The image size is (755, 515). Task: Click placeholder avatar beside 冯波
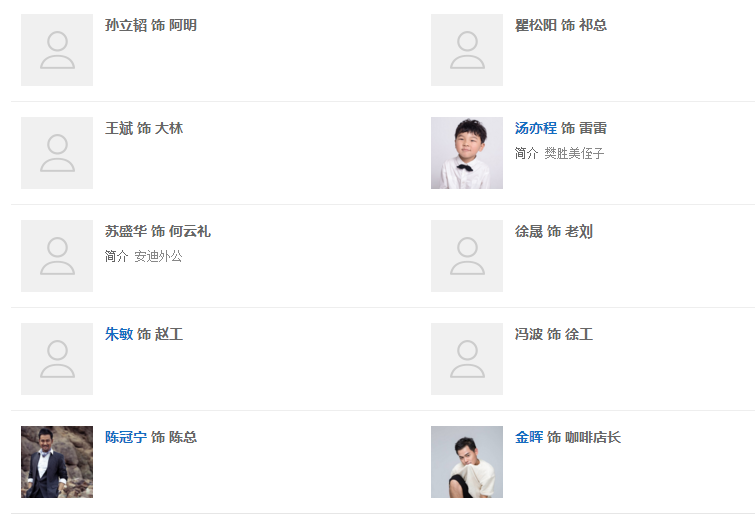[467, 359]
